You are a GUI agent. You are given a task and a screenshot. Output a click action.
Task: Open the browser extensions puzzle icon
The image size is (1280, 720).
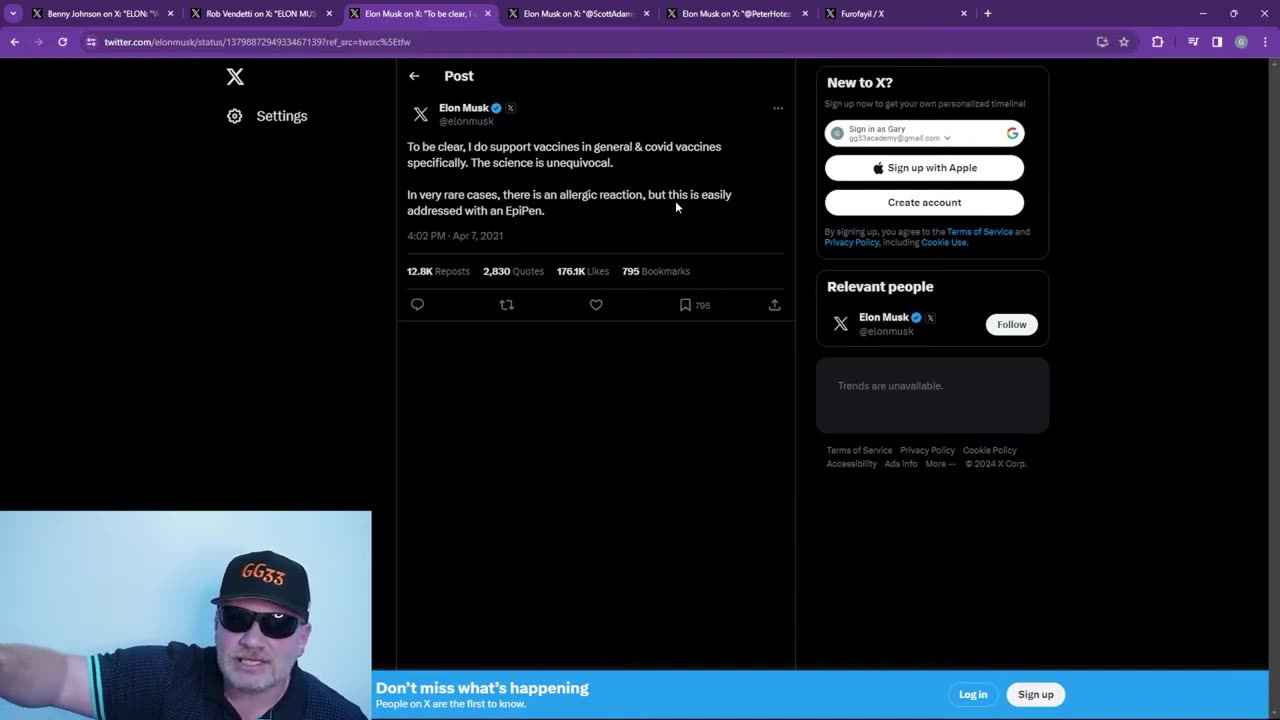[x=1158, y=42]
